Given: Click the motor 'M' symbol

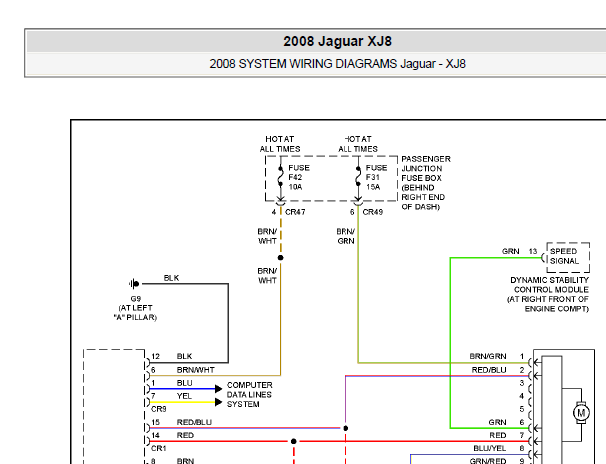Looking at the screenshot, I should (x=581, y=413).
